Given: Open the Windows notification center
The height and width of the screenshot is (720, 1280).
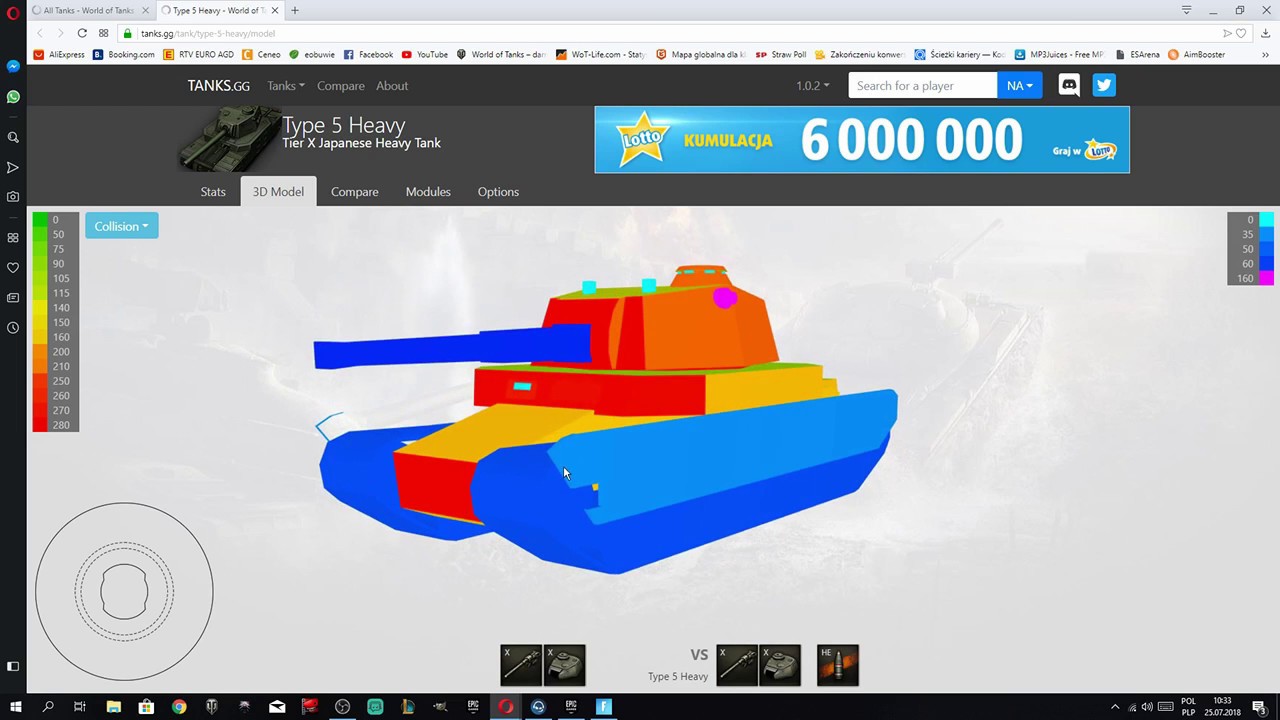Looking at the screenshot, I should (x=1259, y=707).
